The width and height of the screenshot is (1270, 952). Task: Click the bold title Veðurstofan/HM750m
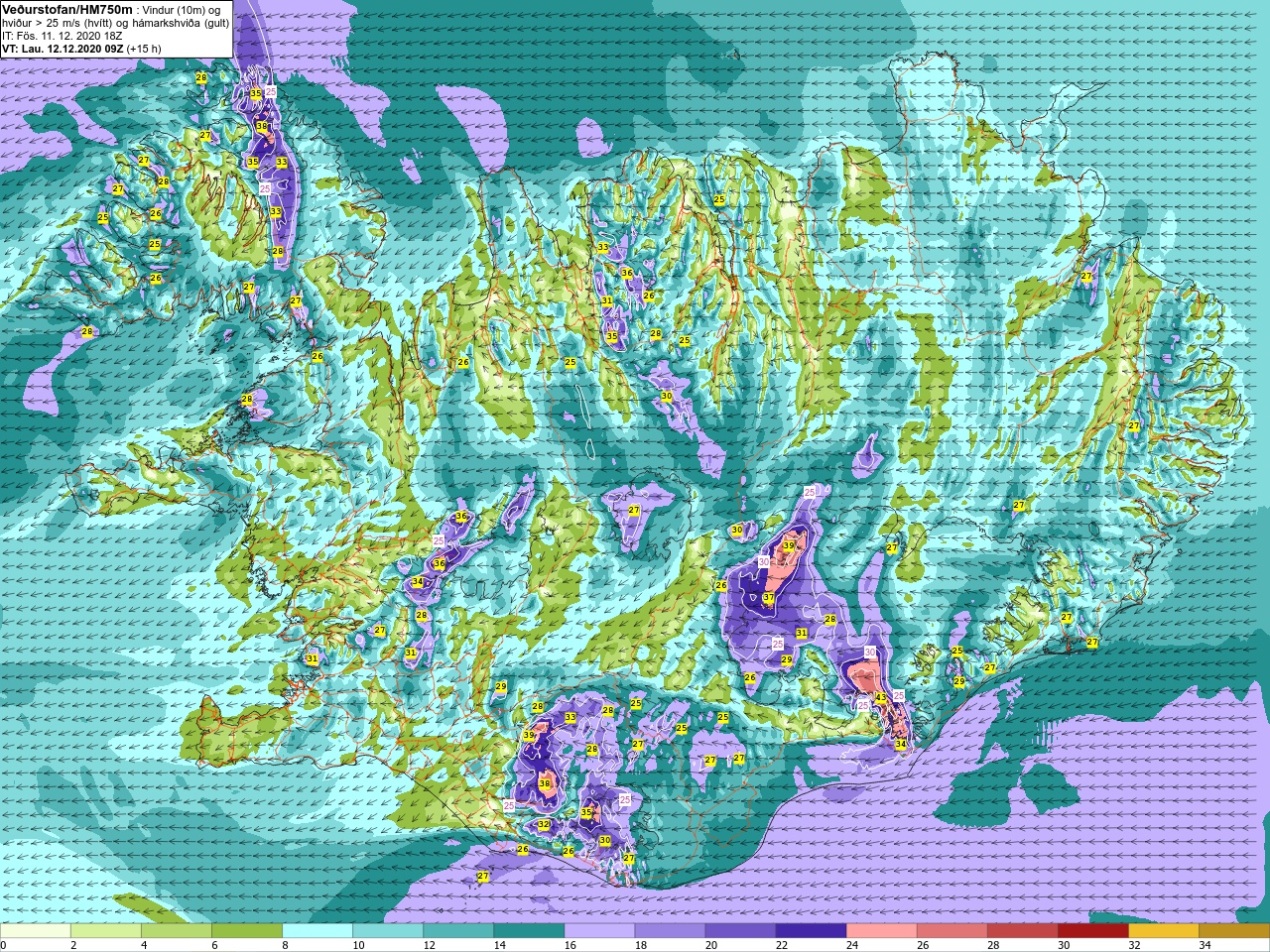tap(66, 9)
